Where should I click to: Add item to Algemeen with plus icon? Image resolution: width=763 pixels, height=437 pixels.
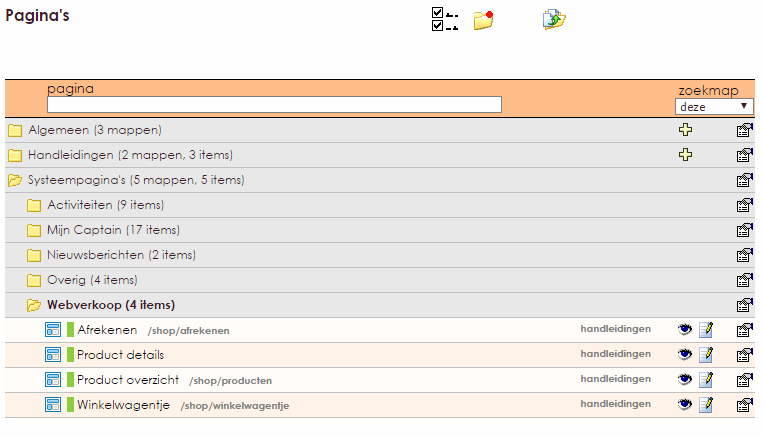686,130
